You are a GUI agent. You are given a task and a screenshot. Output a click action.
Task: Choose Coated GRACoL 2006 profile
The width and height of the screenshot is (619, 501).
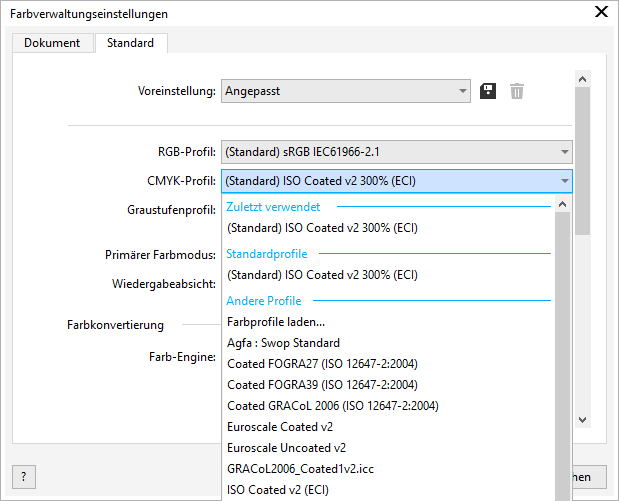(332, 406)
